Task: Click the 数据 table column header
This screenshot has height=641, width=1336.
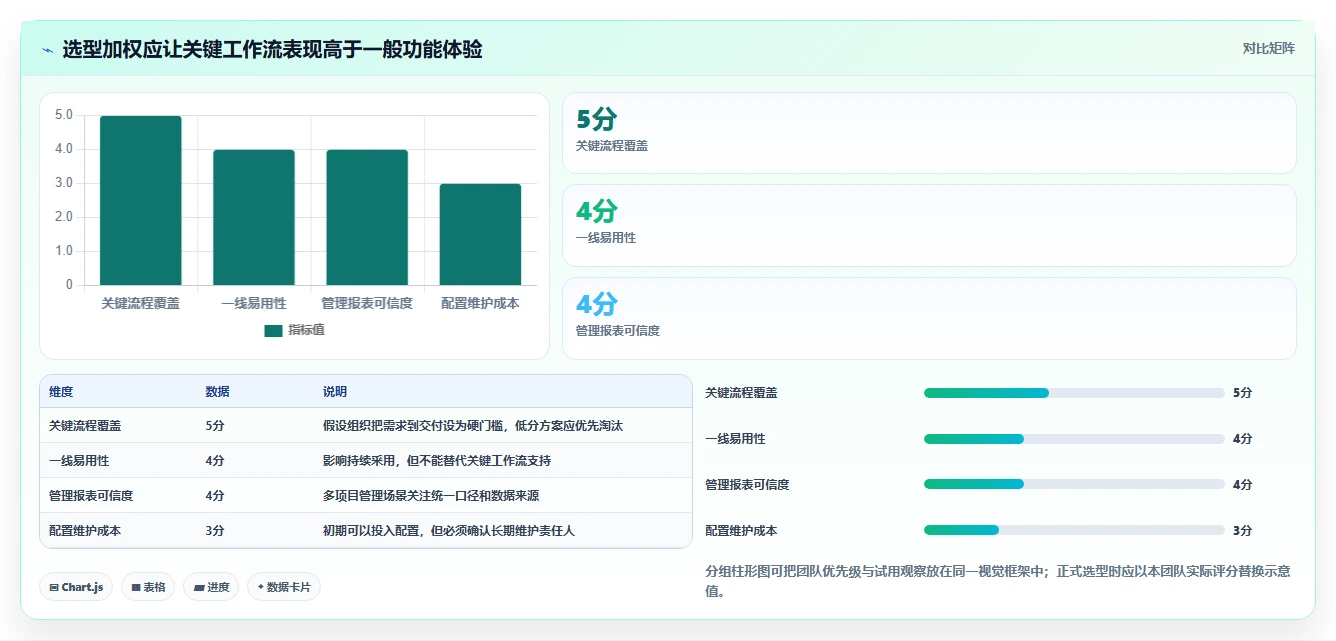Action: (218, 392)
